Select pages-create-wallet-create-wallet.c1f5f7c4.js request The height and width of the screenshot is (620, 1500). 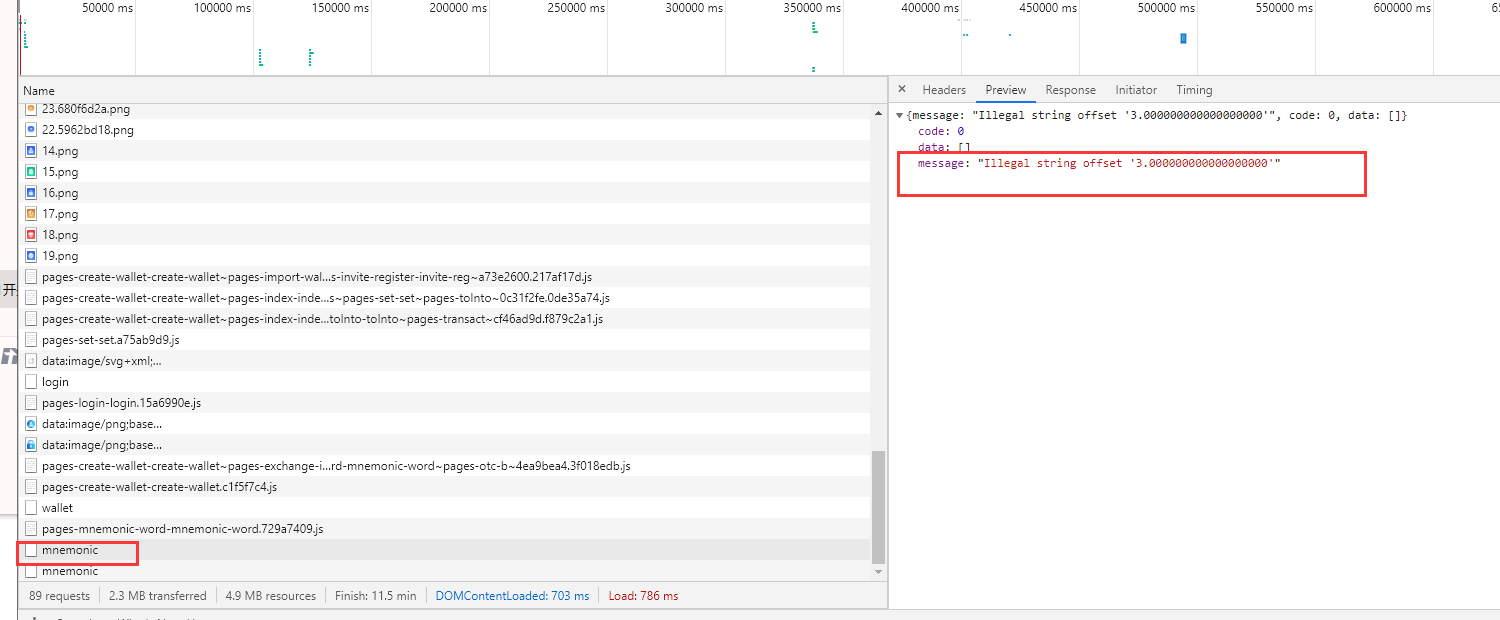(444, 487)
